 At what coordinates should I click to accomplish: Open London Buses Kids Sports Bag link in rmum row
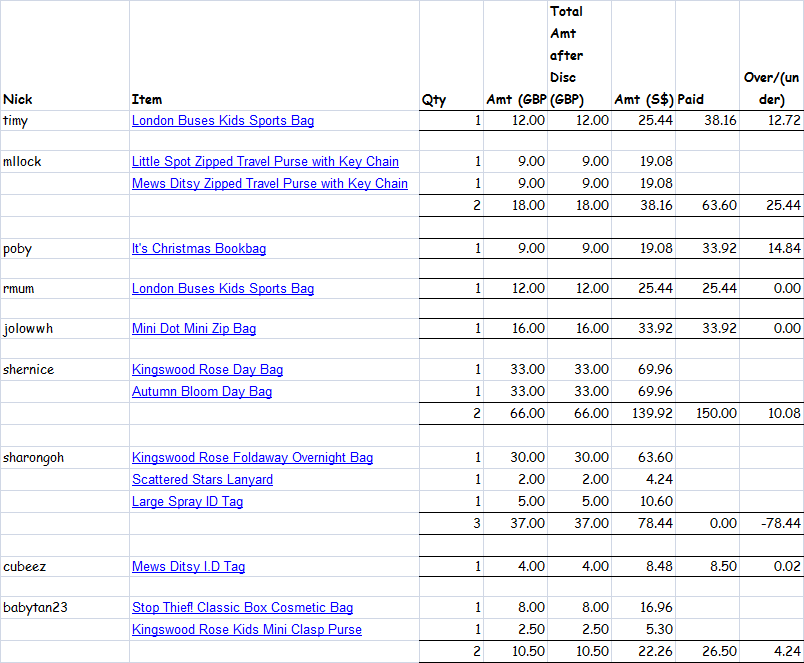tap(223, 289)
